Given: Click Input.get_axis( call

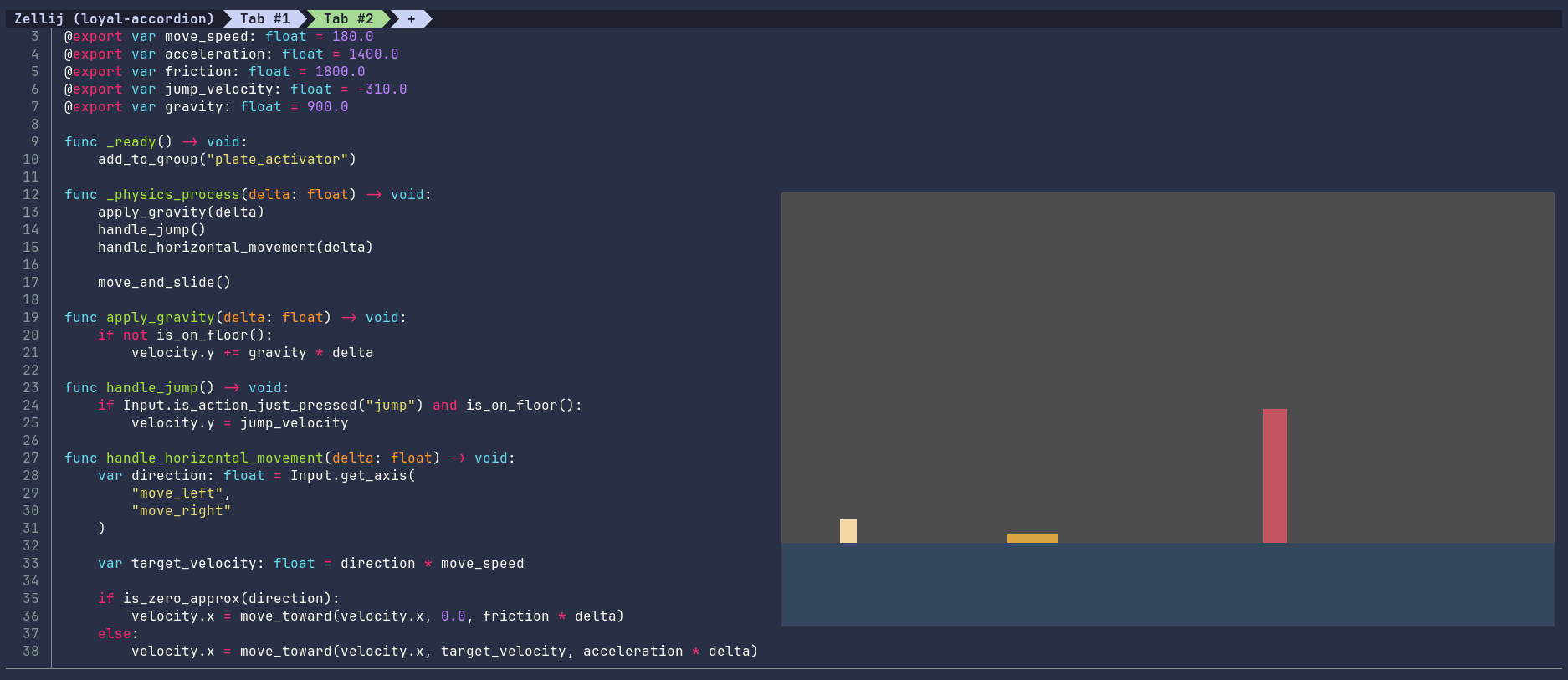Looking at the screenshot, I should (x=353, y=476).
